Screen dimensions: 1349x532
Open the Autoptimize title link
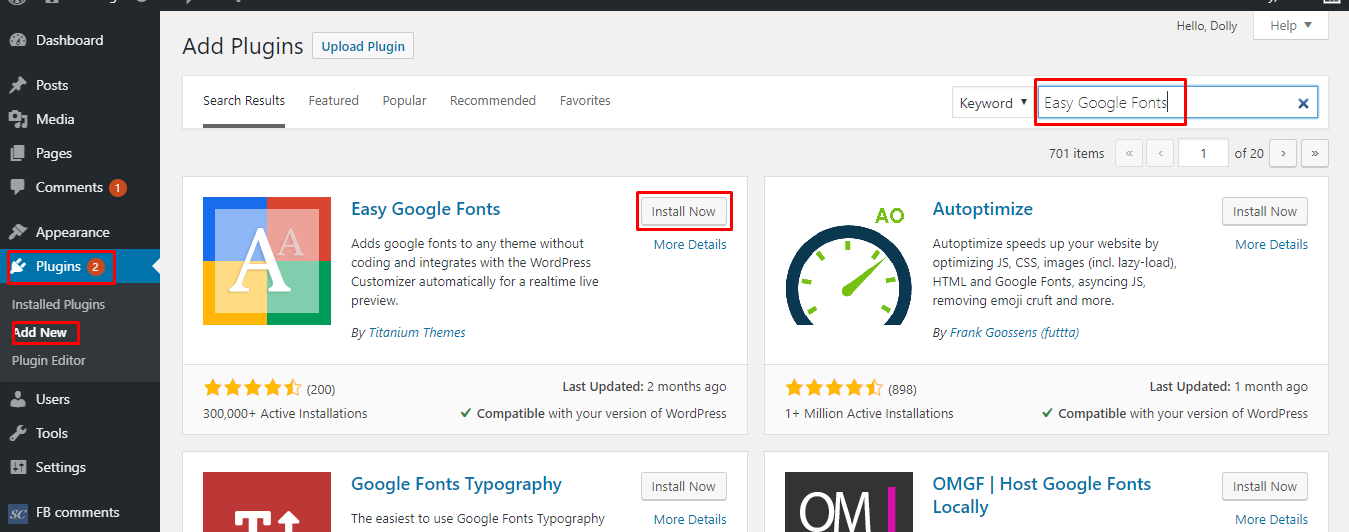[983, 209]
